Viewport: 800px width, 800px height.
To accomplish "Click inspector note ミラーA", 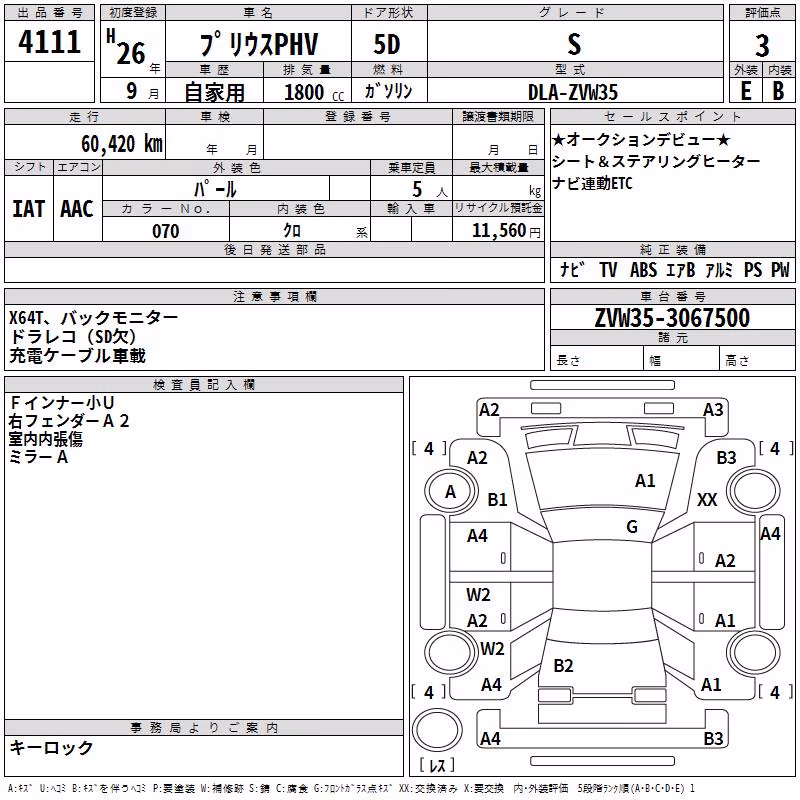I will coord(38,457).
